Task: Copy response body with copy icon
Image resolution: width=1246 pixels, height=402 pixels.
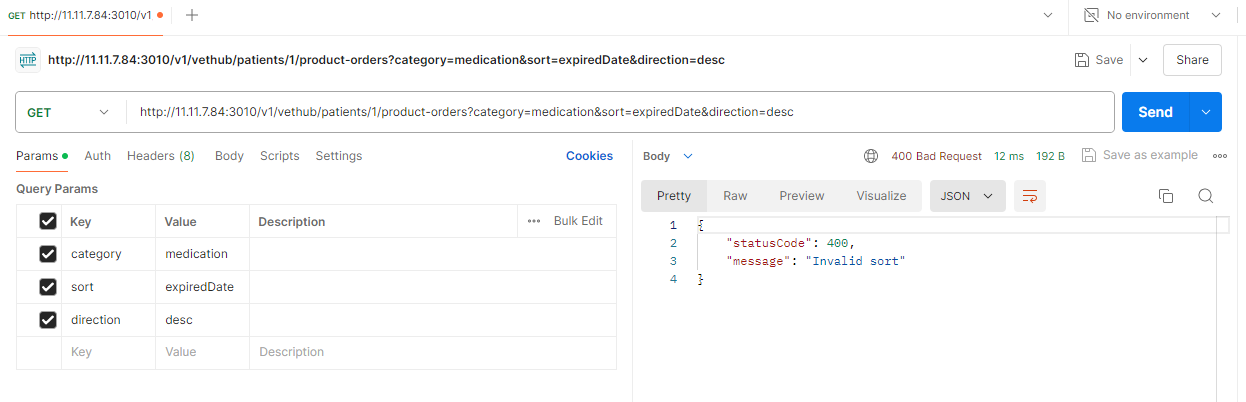Action: tap(1165, 196)
